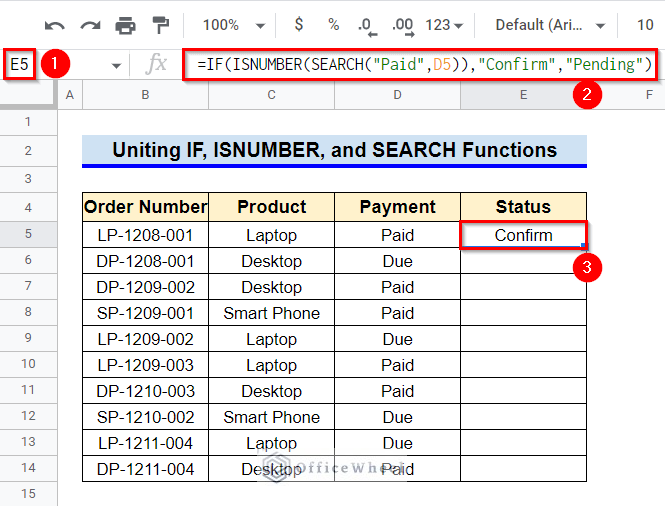The width and height of the screenshot is (665, 506).
Task: Click cell 'DP-1211-004'
Action: point(145,469)
